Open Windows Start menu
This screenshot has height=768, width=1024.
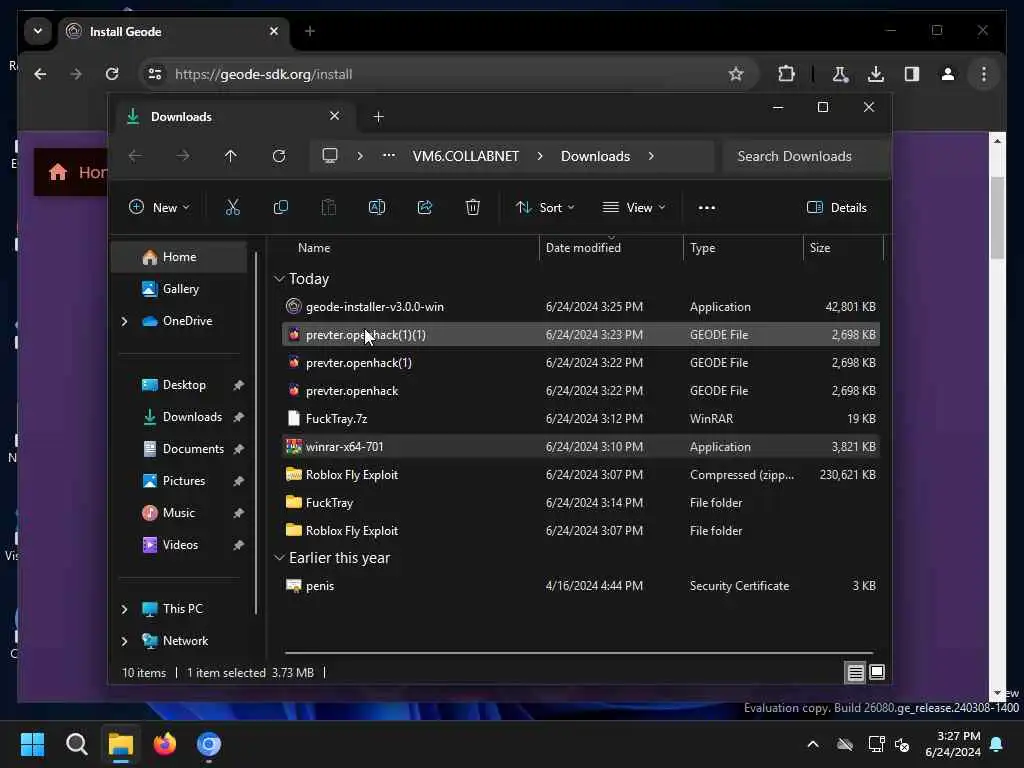point(32,744)
